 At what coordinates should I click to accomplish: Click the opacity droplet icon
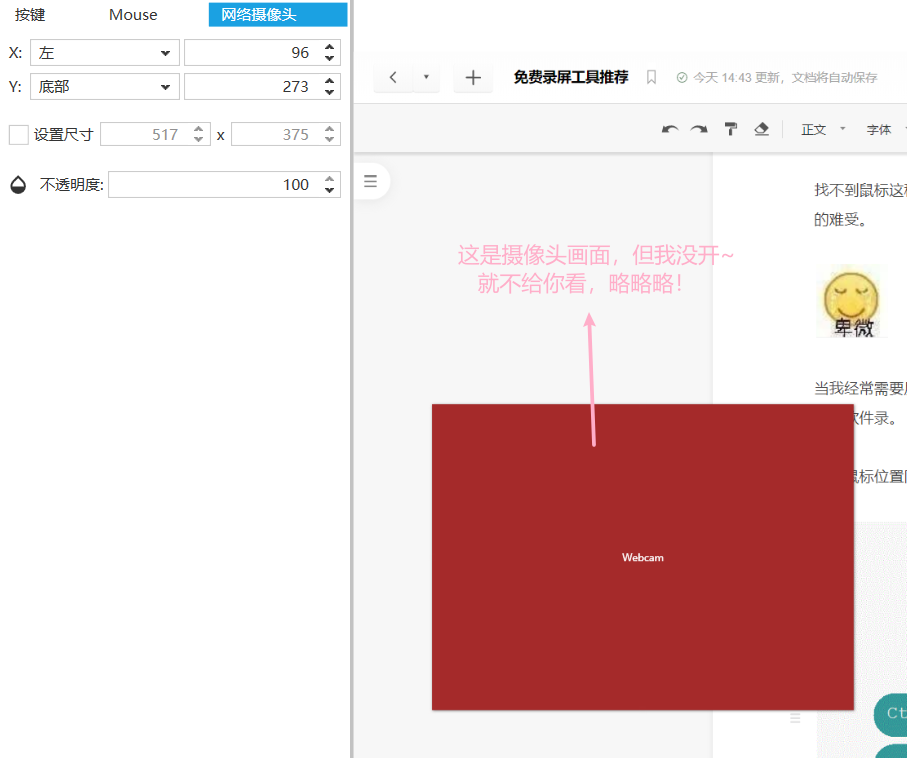tap(18, 185)
